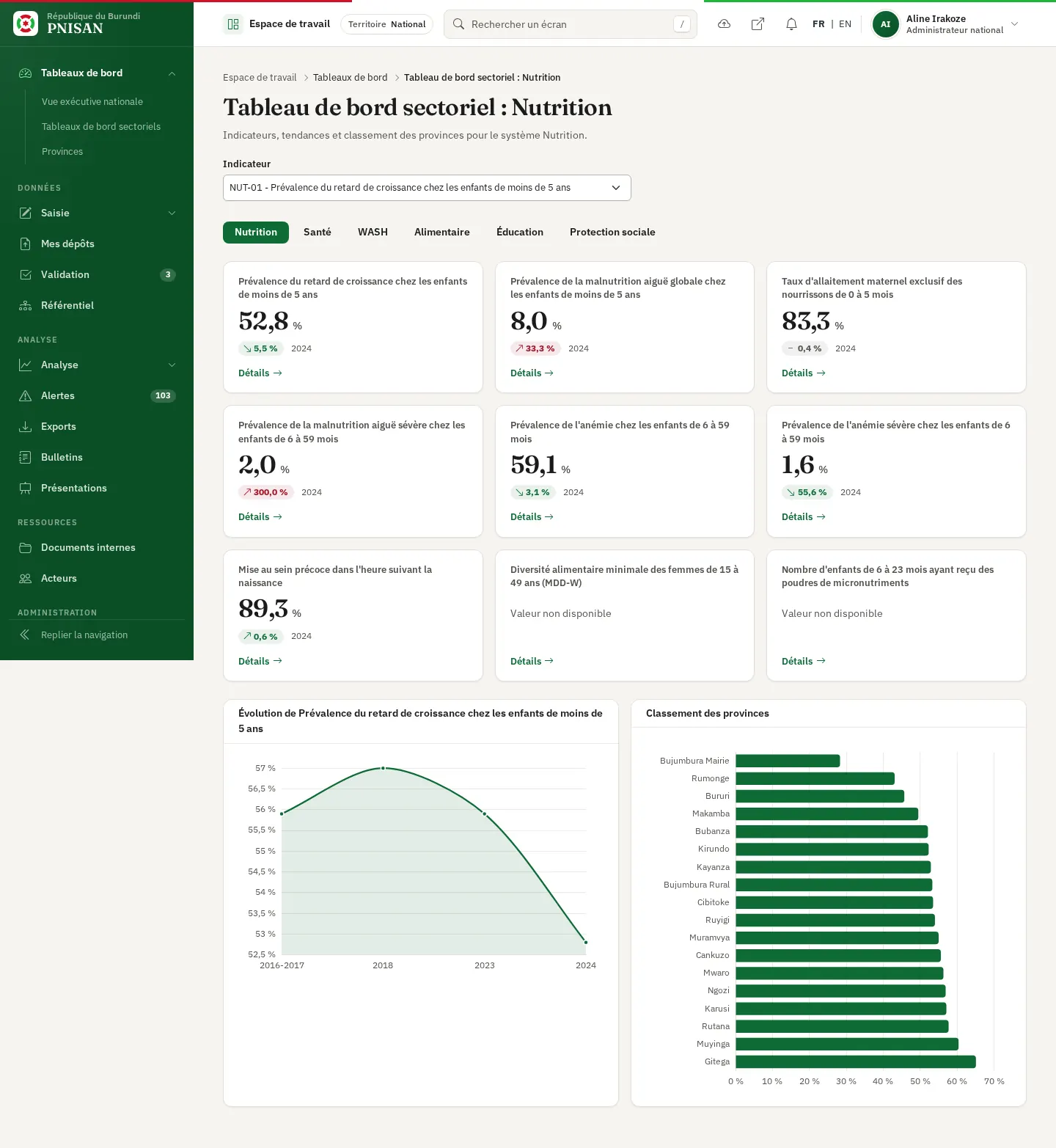Click the Documents internes folder icon
The width and height of the screenshot is (1056, 1148).
pos(26,547)
